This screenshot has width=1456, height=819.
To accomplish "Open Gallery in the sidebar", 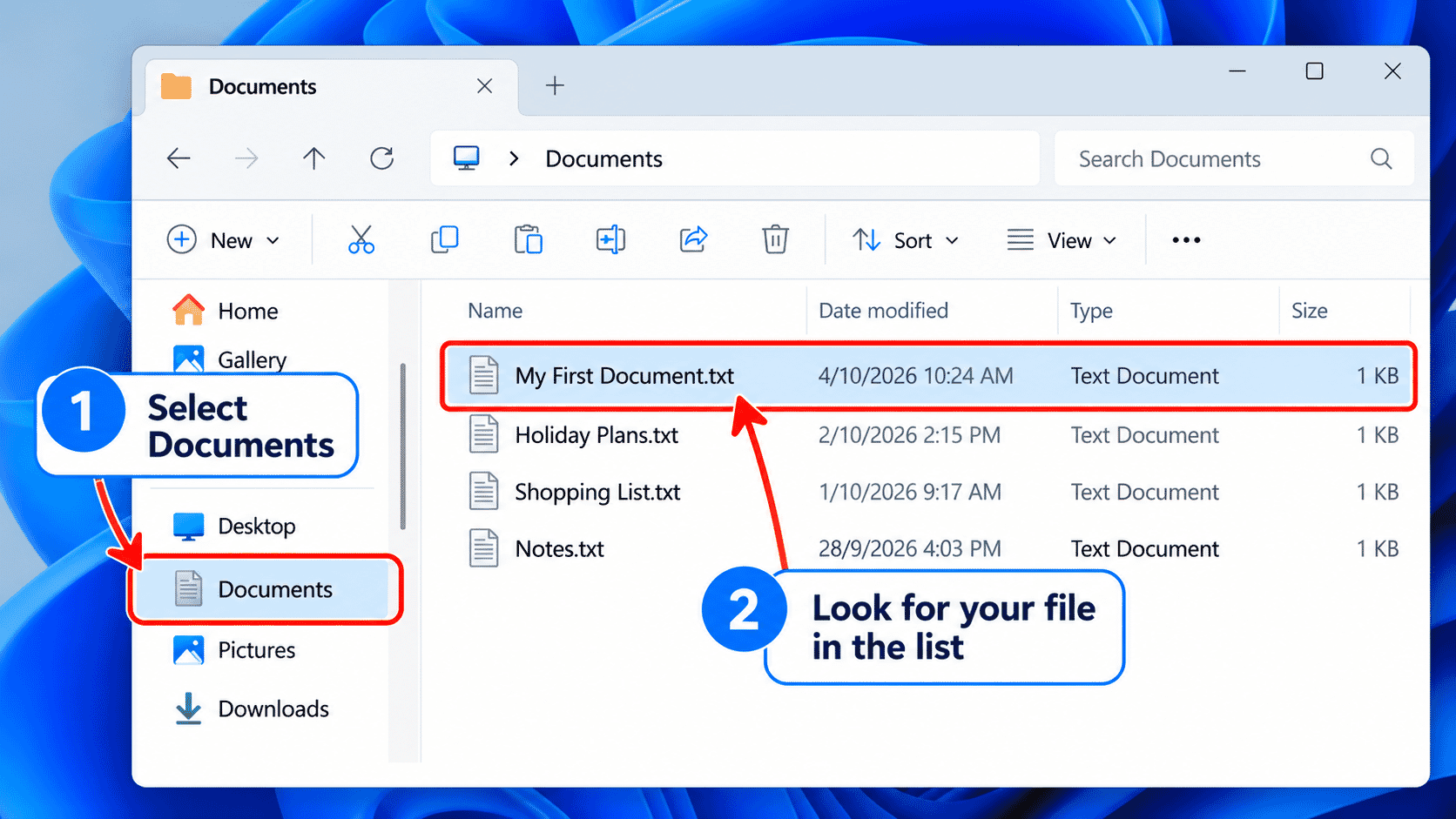I will [x=230, y=359].
